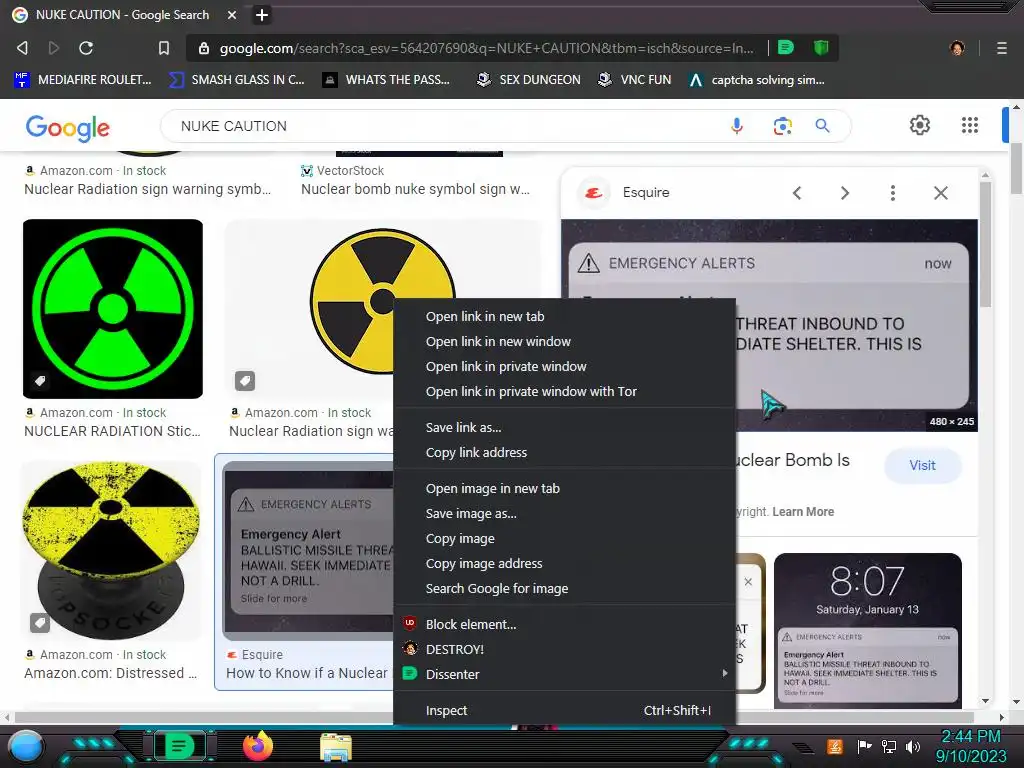This screenshot has height=768, width=1024.
Task: Open the distressed popsocket radiation thumbnail
Action: tap(112, 551)
